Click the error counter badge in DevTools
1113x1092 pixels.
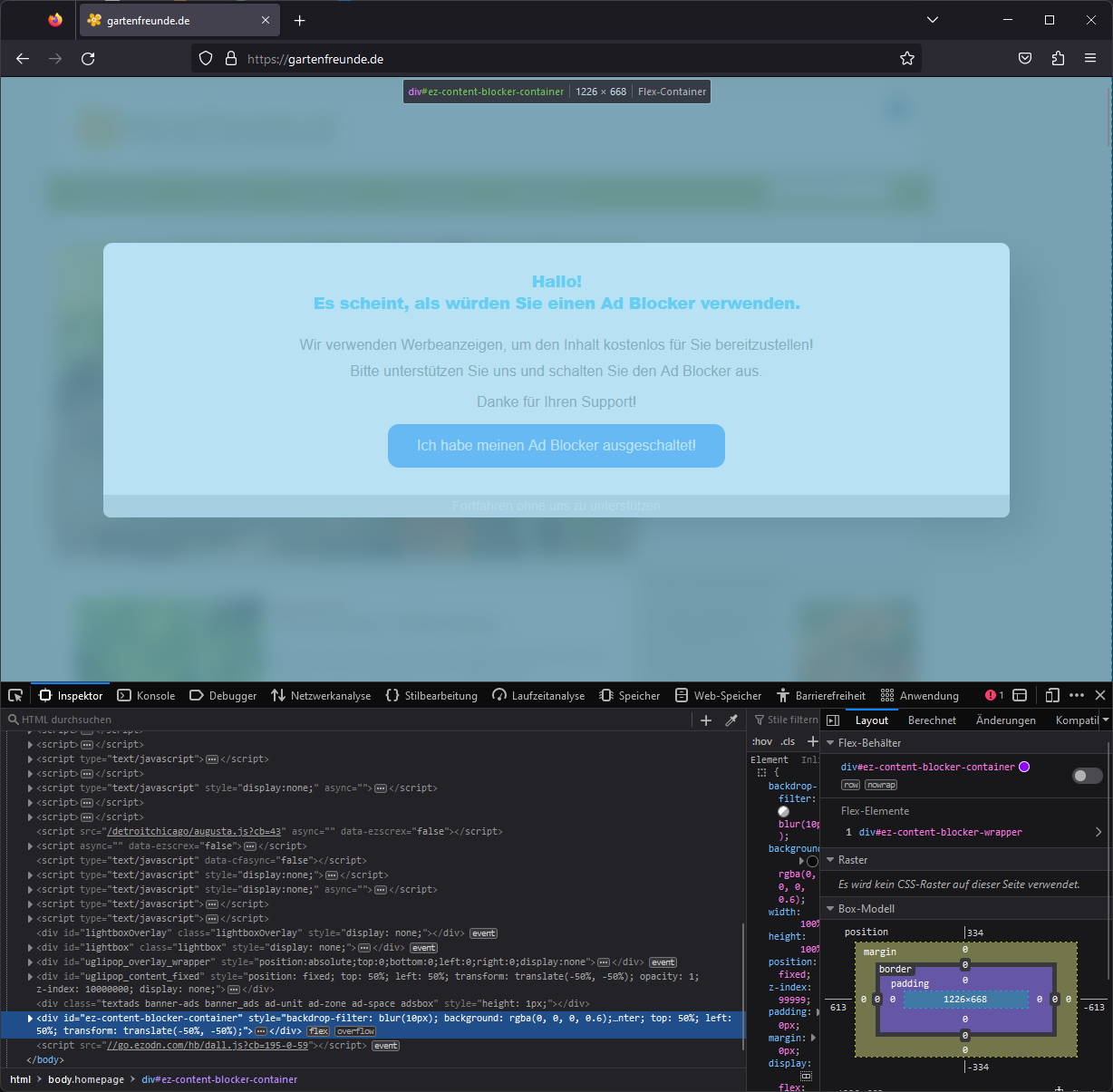pyautogui.click(x=992, y=695)
